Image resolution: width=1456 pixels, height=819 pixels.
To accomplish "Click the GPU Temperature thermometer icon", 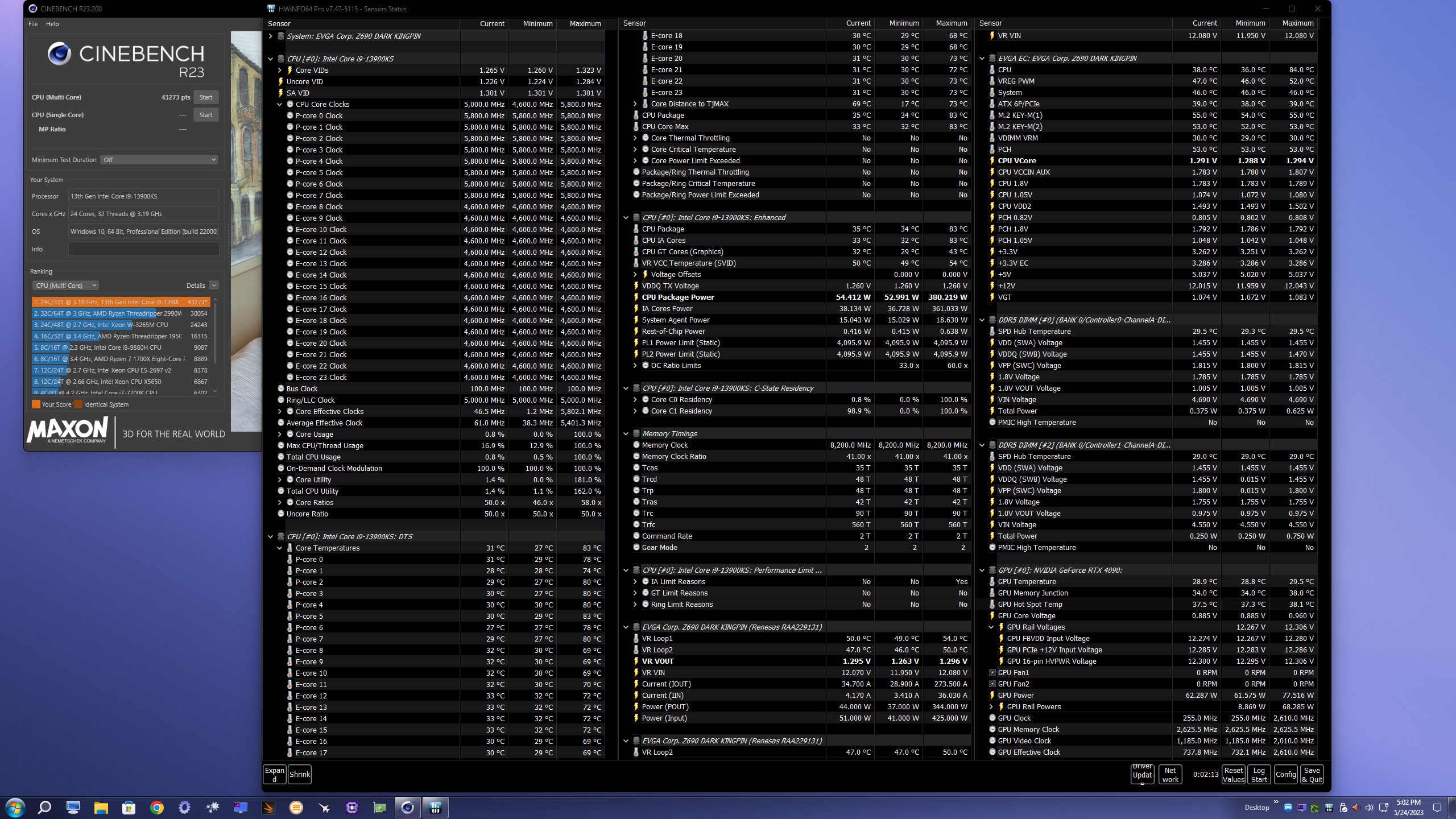I will [x=992, y=582].
